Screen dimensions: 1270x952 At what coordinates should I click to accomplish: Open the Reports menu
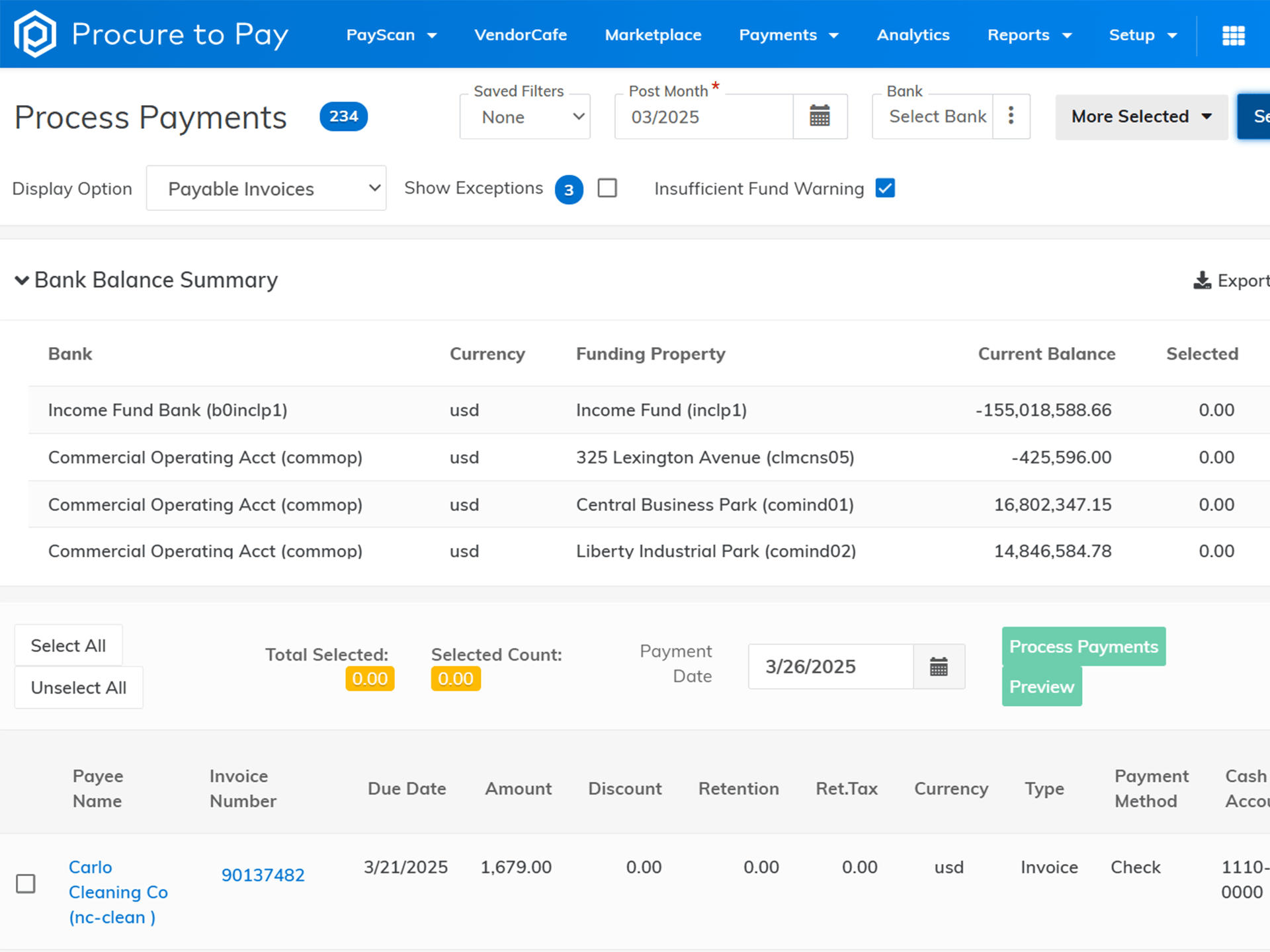(1029, 35)
